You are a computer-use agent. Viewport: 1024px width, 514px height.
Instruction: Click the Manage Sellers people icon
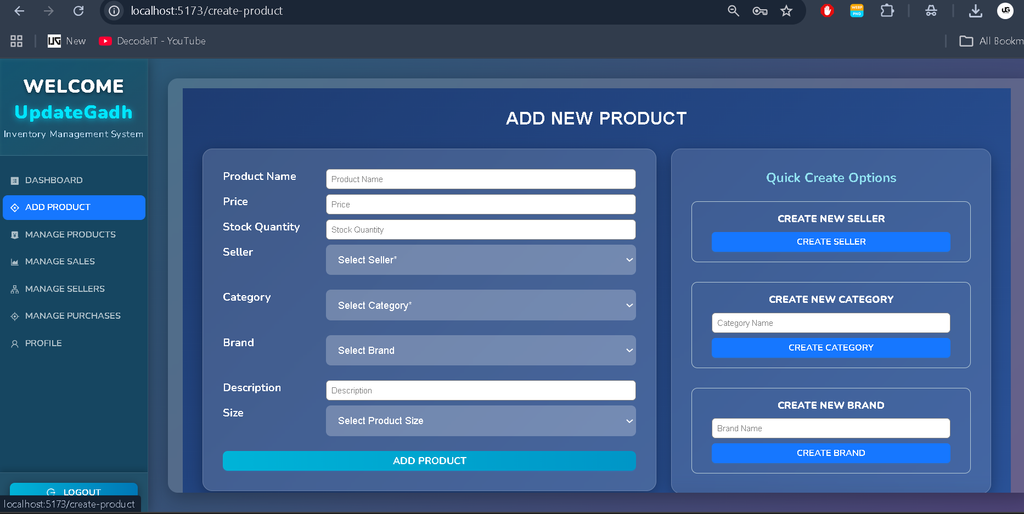(x=14, y=289)
